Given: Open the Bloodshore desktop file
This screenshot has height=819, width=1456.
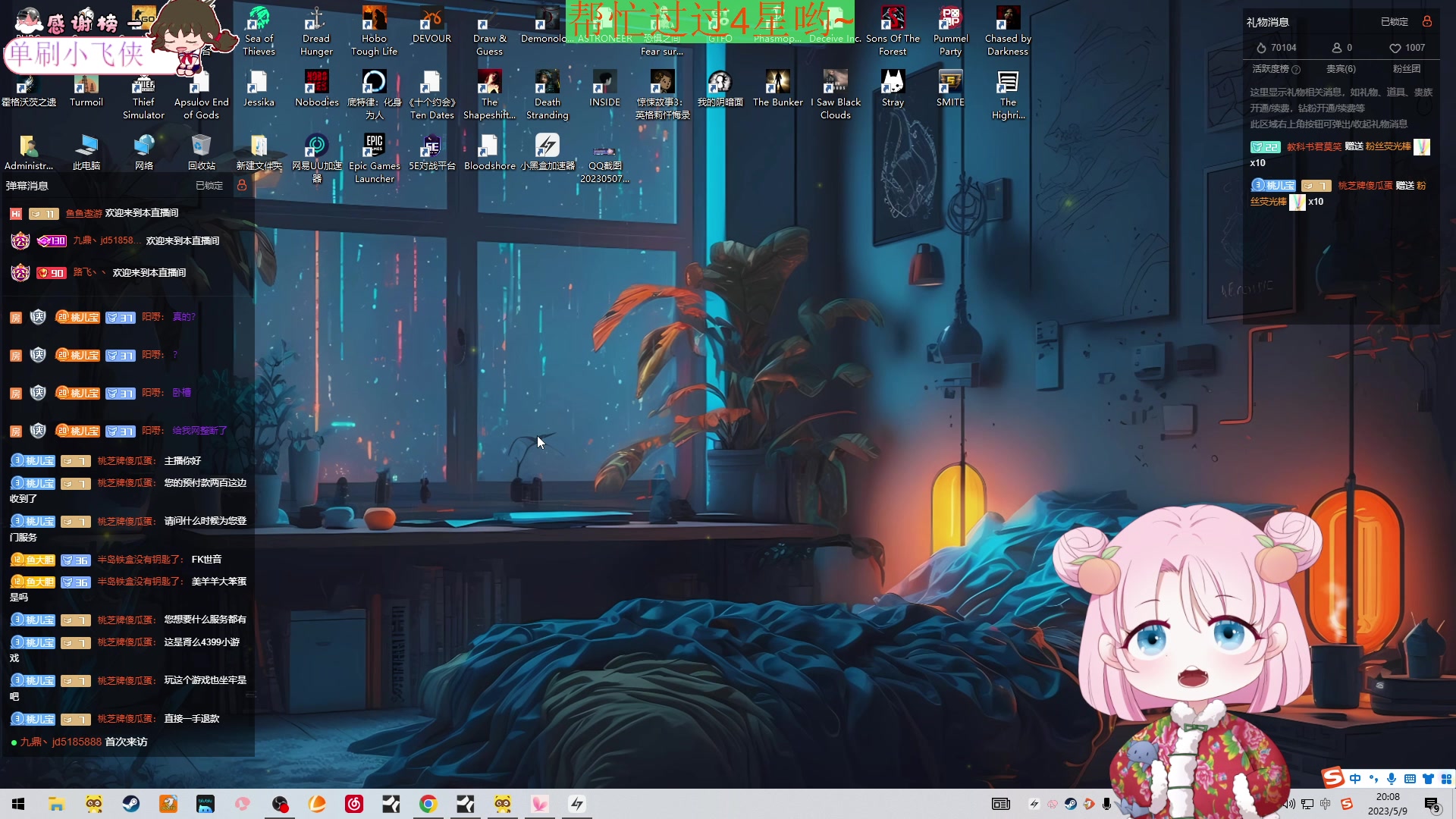Looking at the screenshot, I should click(489, 152).
